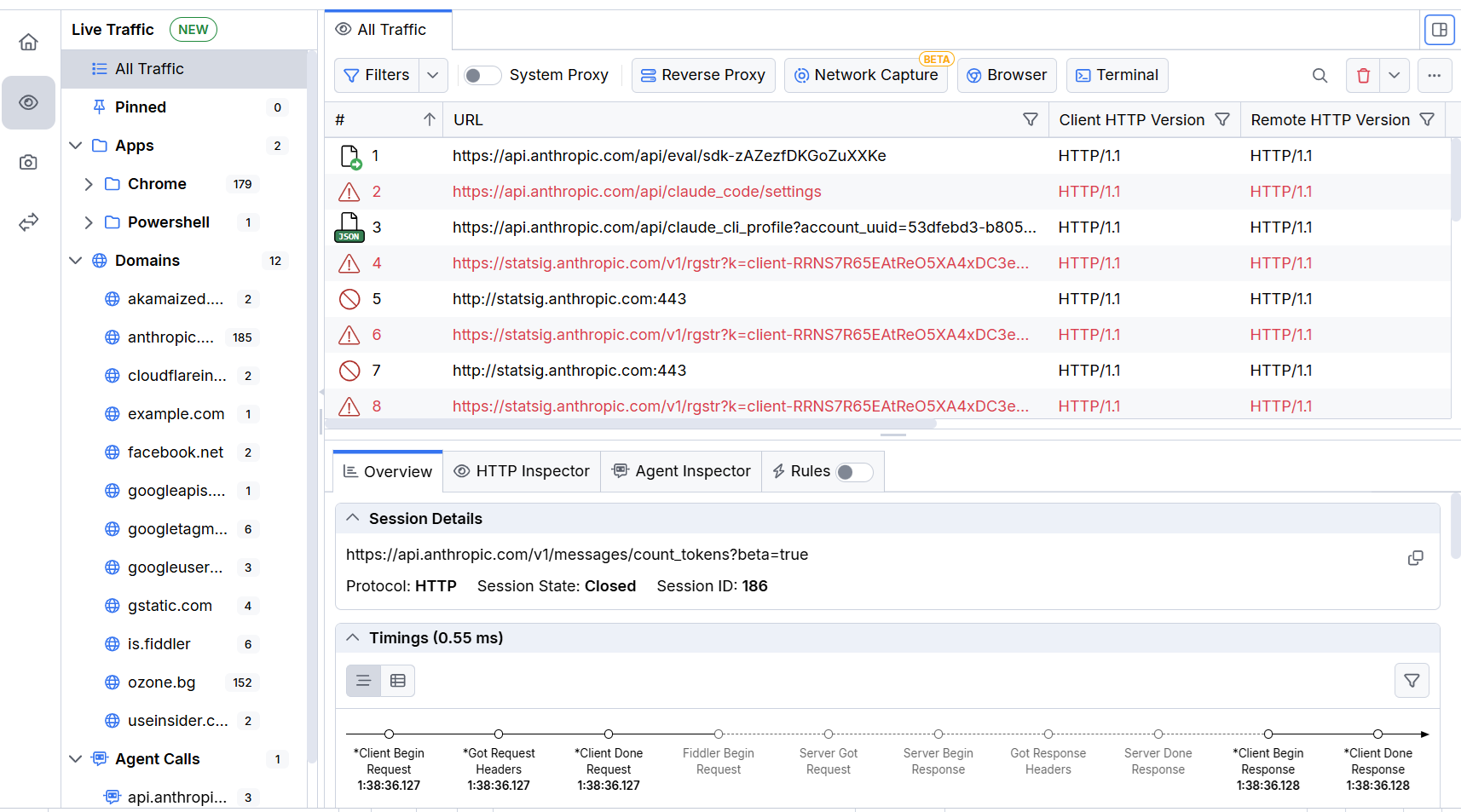The height and width of the screenshot is (812, 1461).
Task: Select All Traffic in the sidebar
Action: pos(184,69)
